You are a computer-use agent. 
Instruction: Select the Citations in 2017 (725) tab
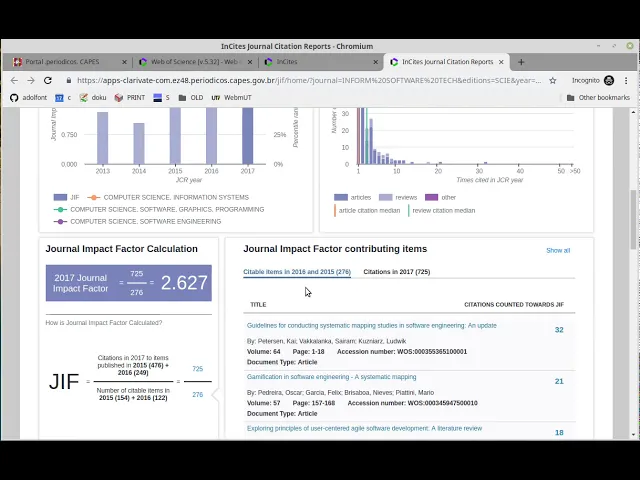click(x=397, y=272)
